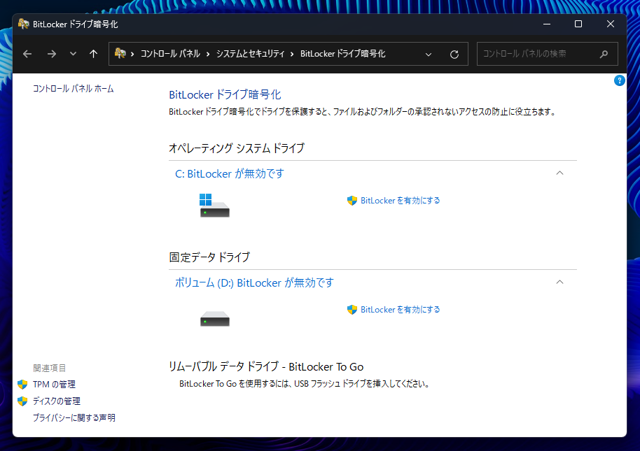This screenshot has width=640, height=451.
Task: Click title bar BitLocker app icon
Action: coord(23,24)
